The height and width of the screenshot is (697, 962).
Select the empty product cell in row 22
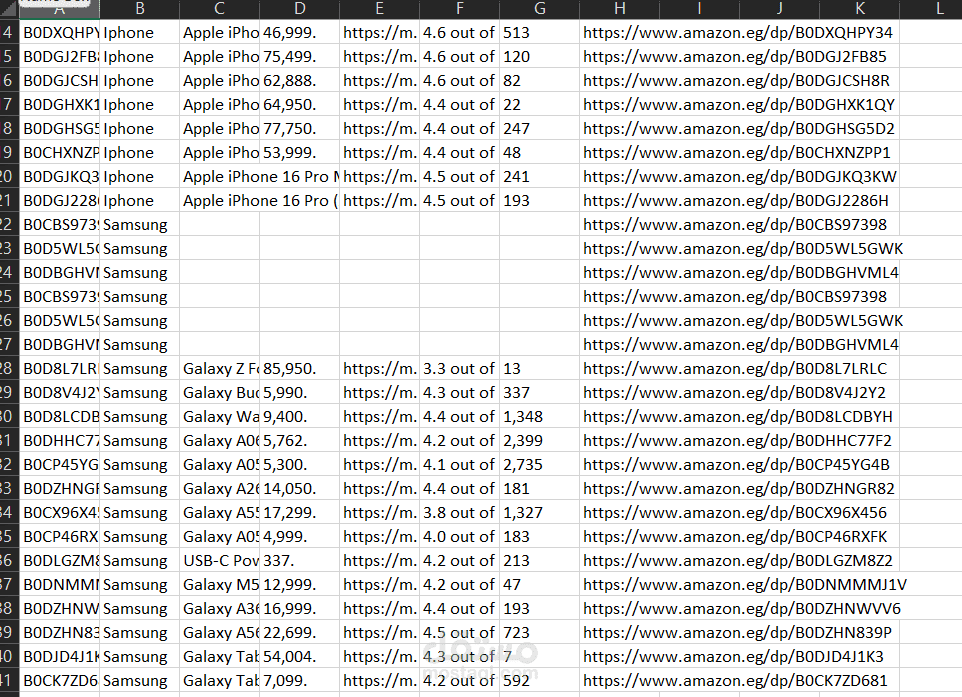(x=220, y=224)
